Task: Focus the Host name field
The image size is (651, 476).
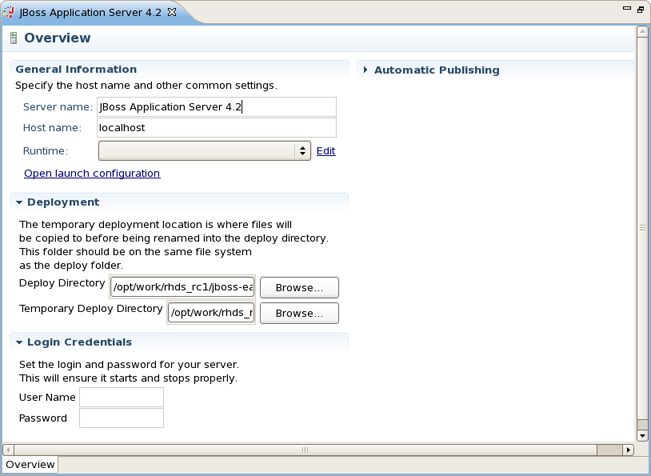Action: 216,128
